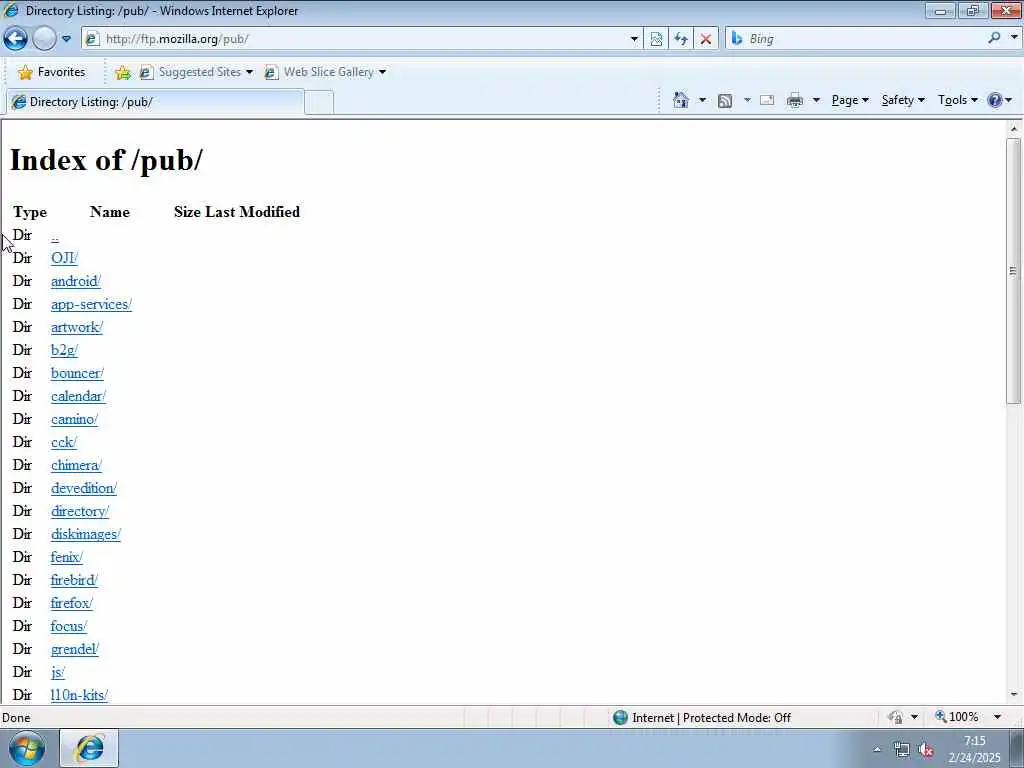
Task: Click the Forward navigation arrow button
Action: point(44,39)
